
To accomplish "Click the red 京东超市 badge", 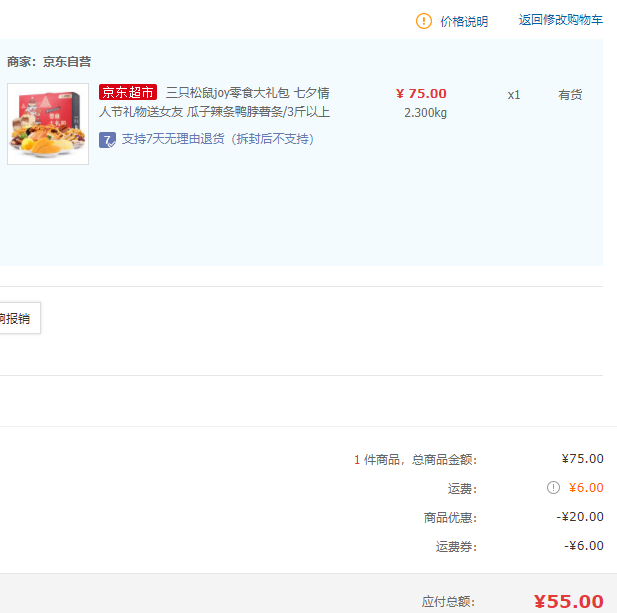I will pyautogui.click(x=128, y=92).
